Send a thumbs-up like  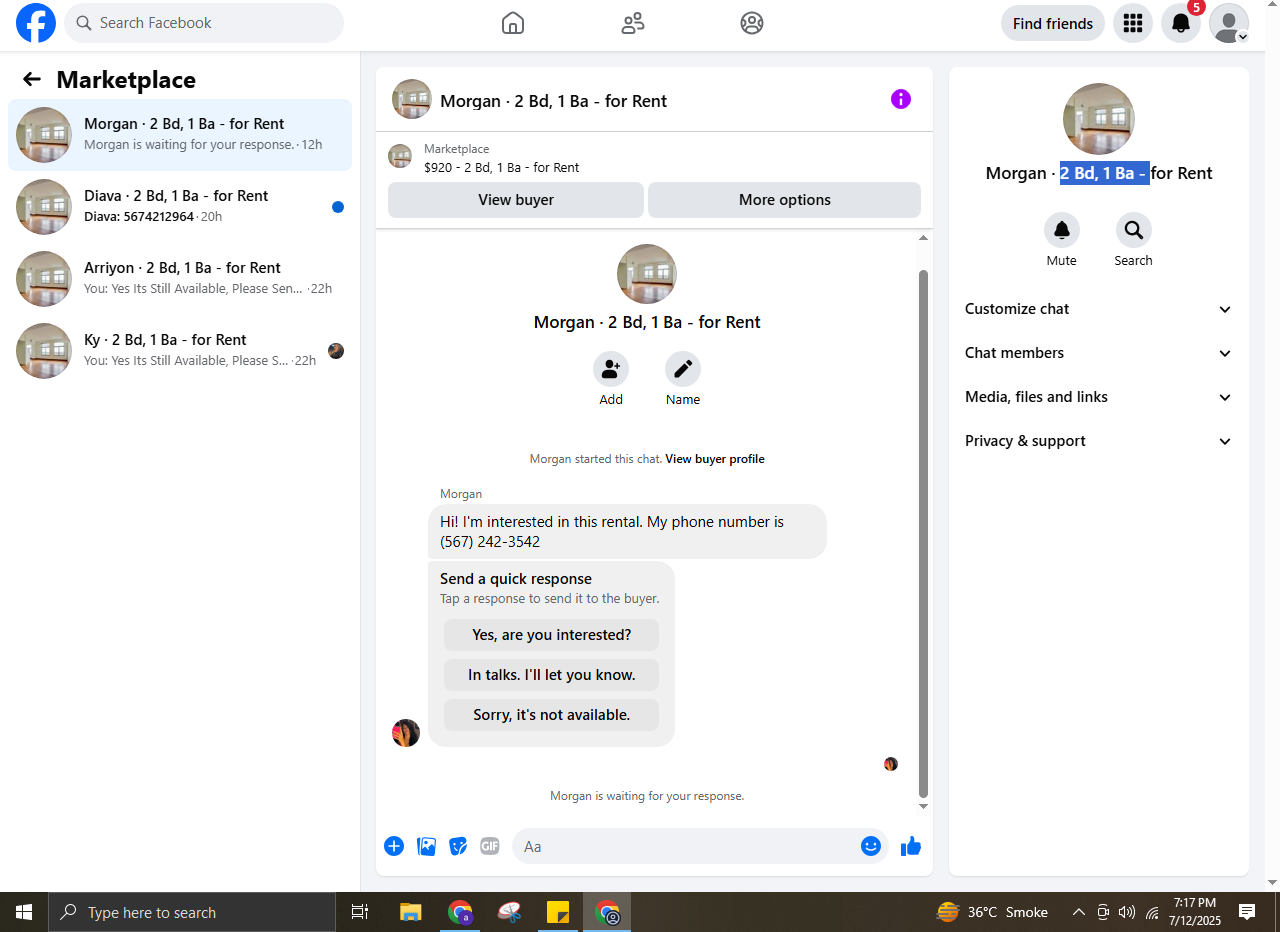(x=911, y=846)
